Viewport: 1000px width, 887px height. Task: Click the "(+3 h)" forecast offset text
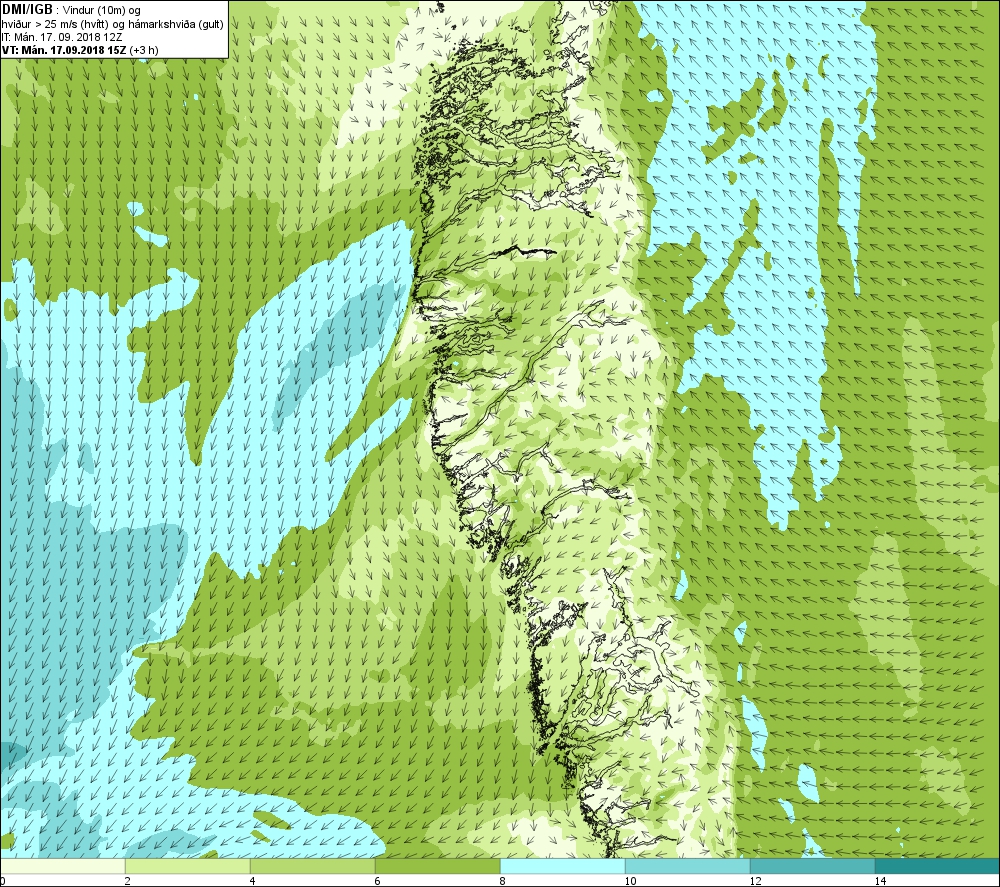coord(144,50)
